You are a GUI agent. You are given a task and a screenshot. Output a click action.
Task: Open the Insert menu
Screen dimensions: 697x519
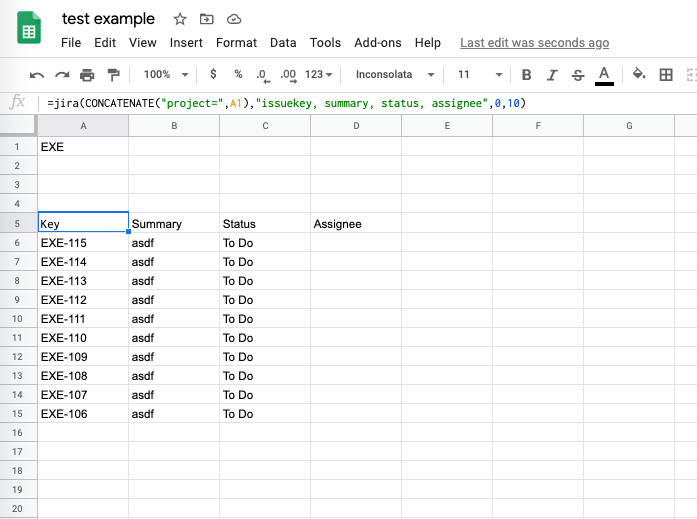click(x=186, y=43)
